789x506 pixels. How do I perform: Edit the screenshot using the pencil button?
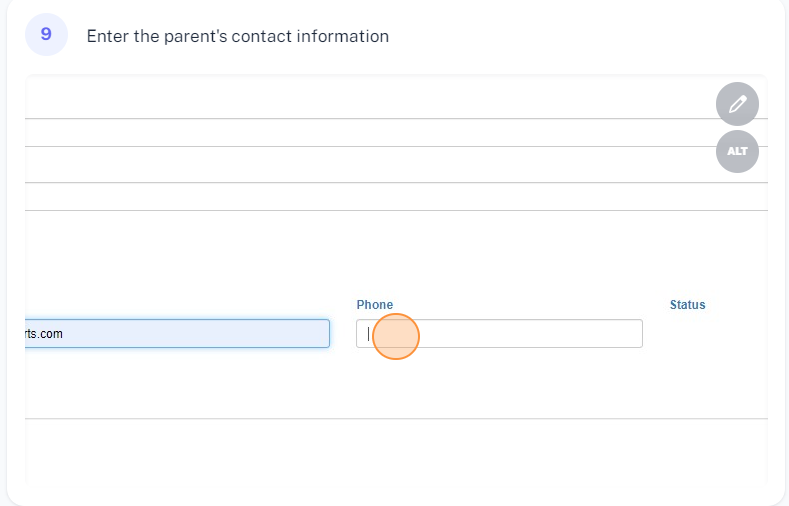737,103
